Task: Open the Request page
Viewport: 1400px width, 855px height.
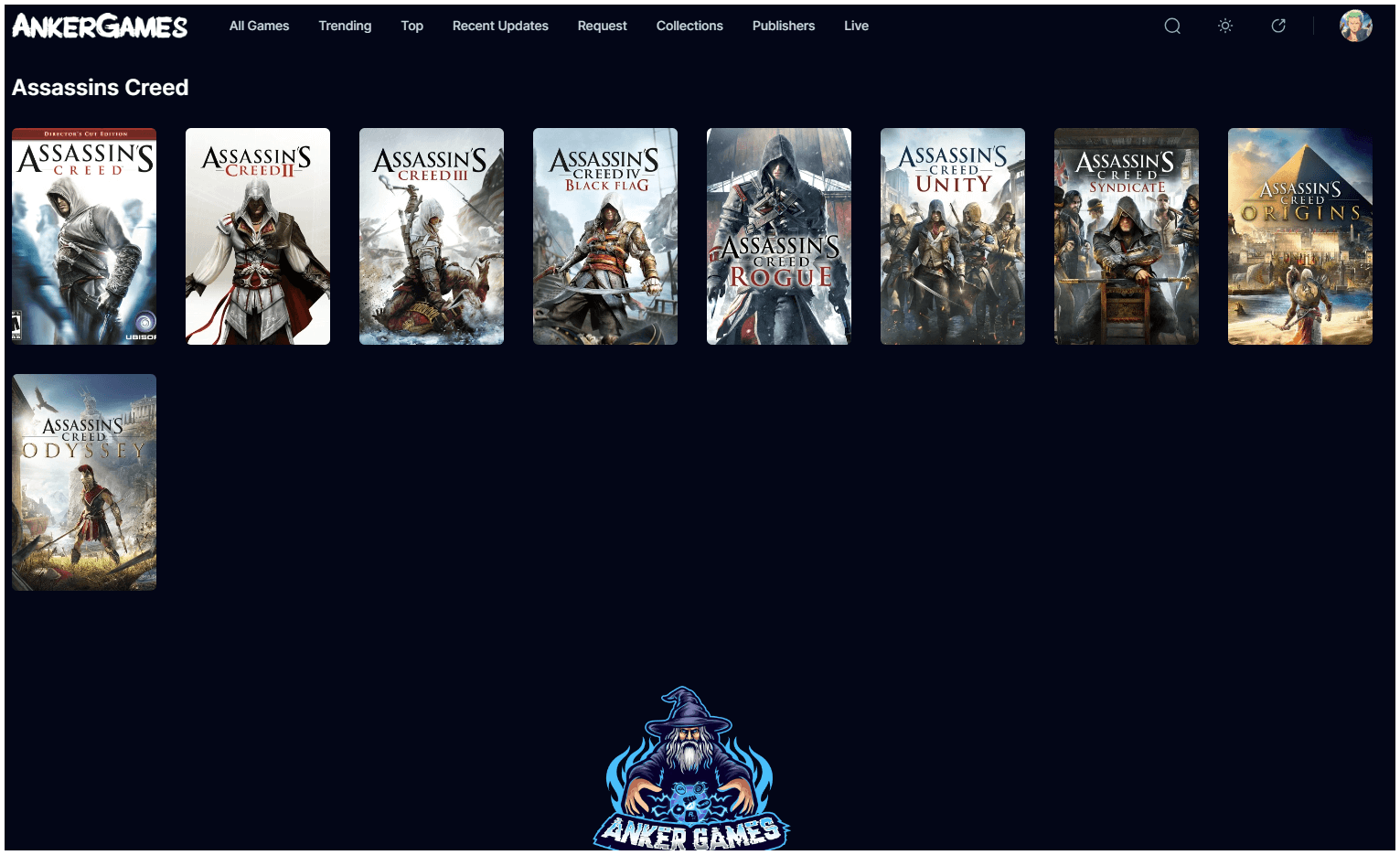Action: coord(602,26)
